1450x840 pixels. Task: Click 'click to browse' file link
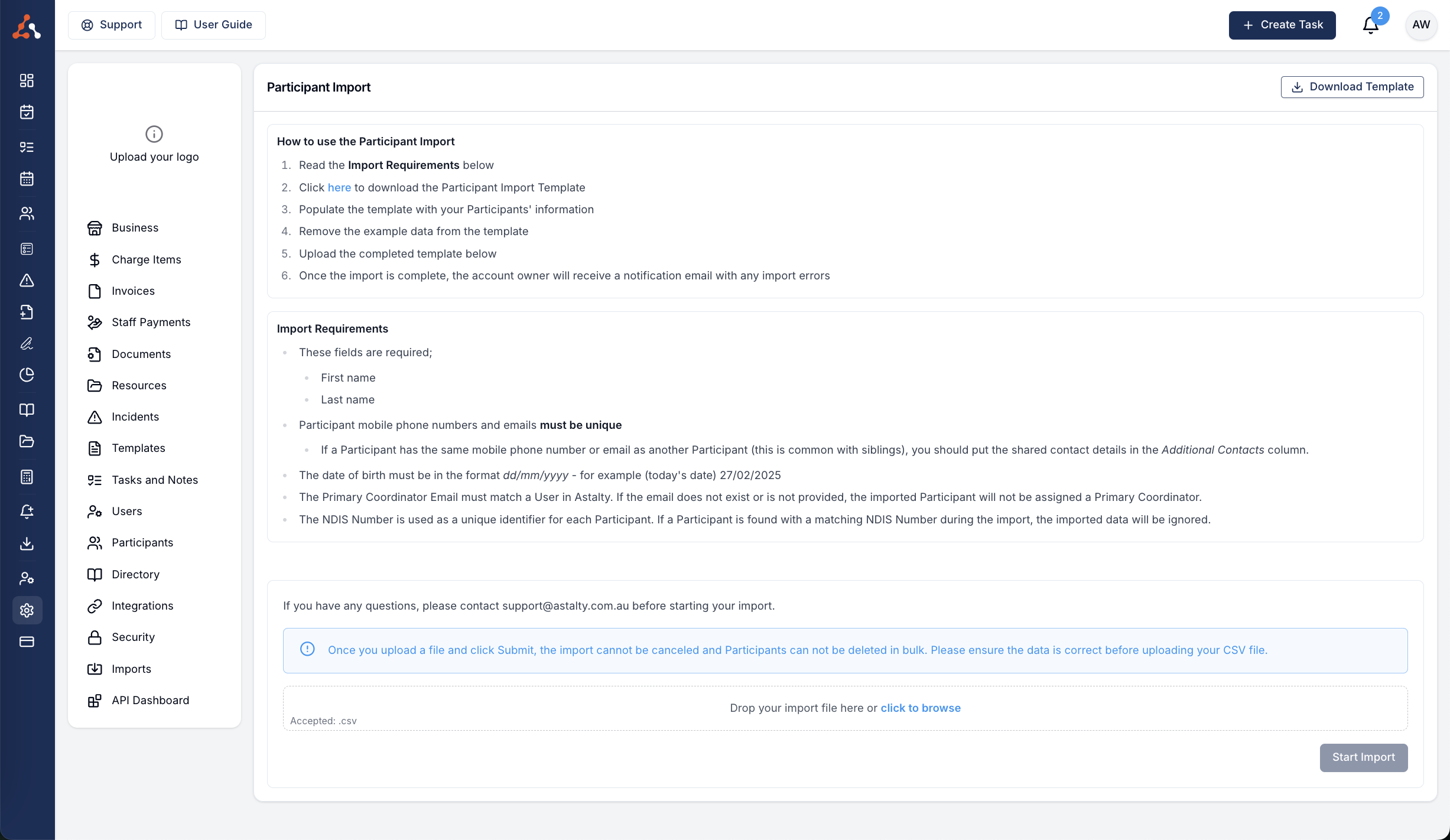point(920,708)
